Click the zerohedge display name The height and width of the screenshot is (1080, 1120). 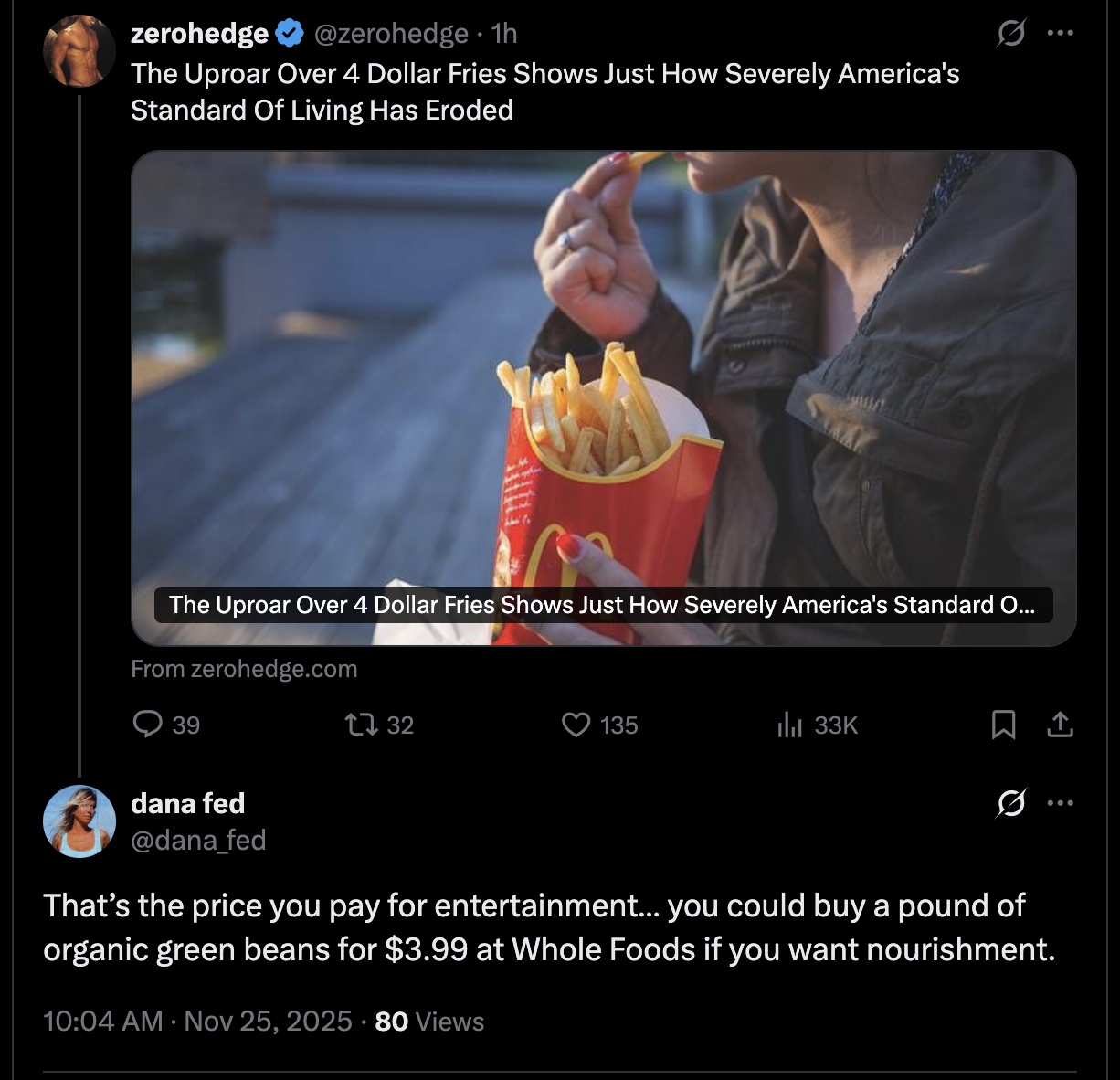point(199,34)
